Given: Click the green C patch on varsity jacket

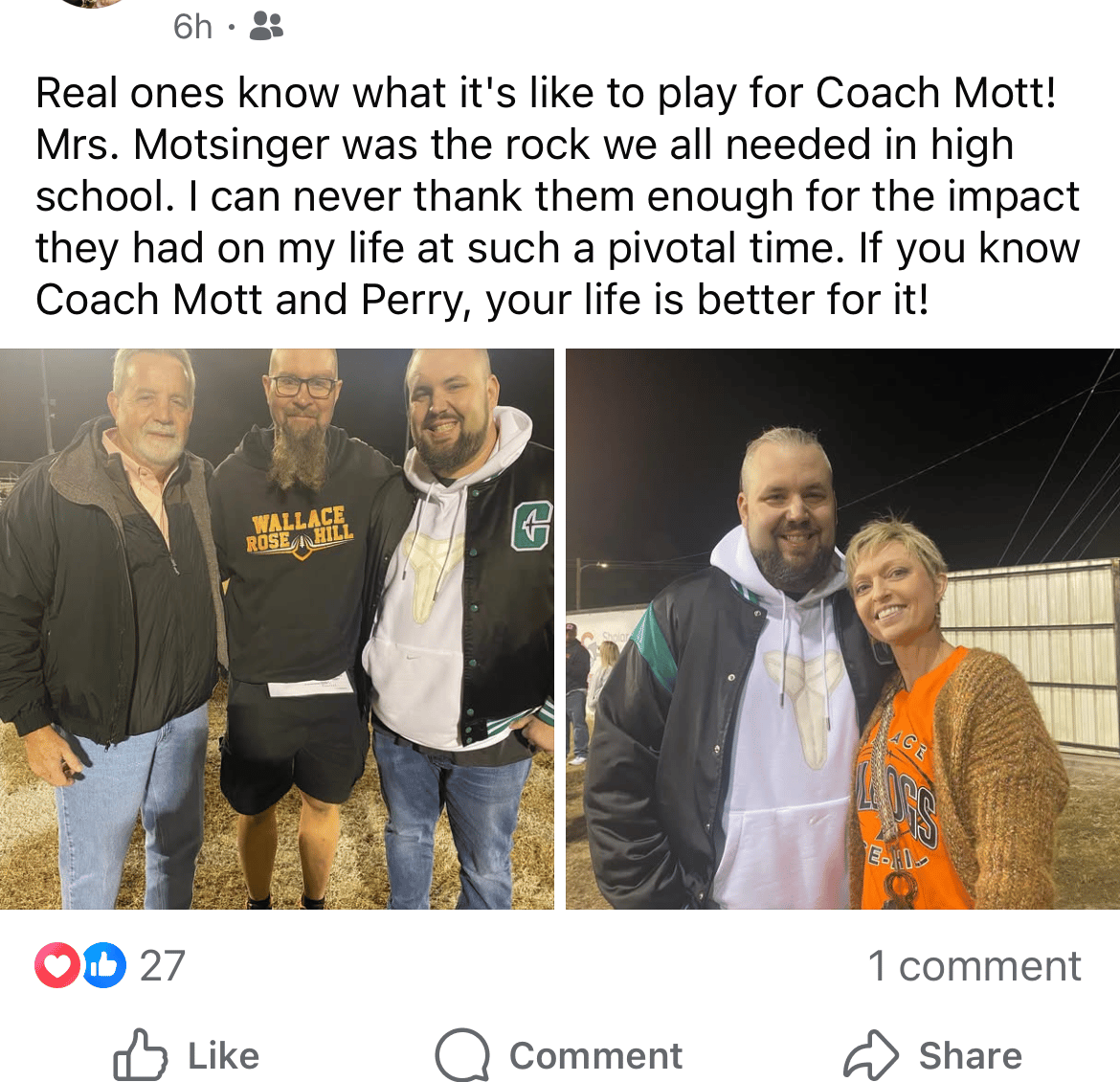Looking at the screenshot, I should click(533, 526).
